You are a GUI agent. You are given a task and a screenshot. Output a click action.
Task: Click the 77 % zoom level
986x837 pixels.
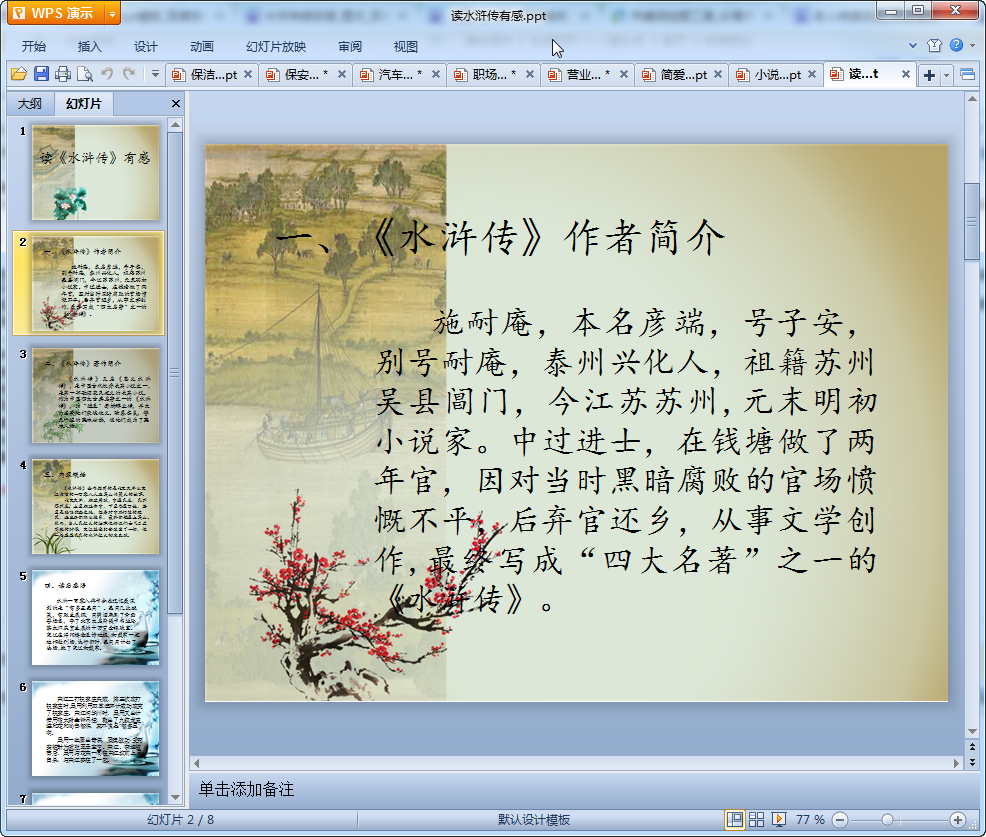(x=810, y=819)
